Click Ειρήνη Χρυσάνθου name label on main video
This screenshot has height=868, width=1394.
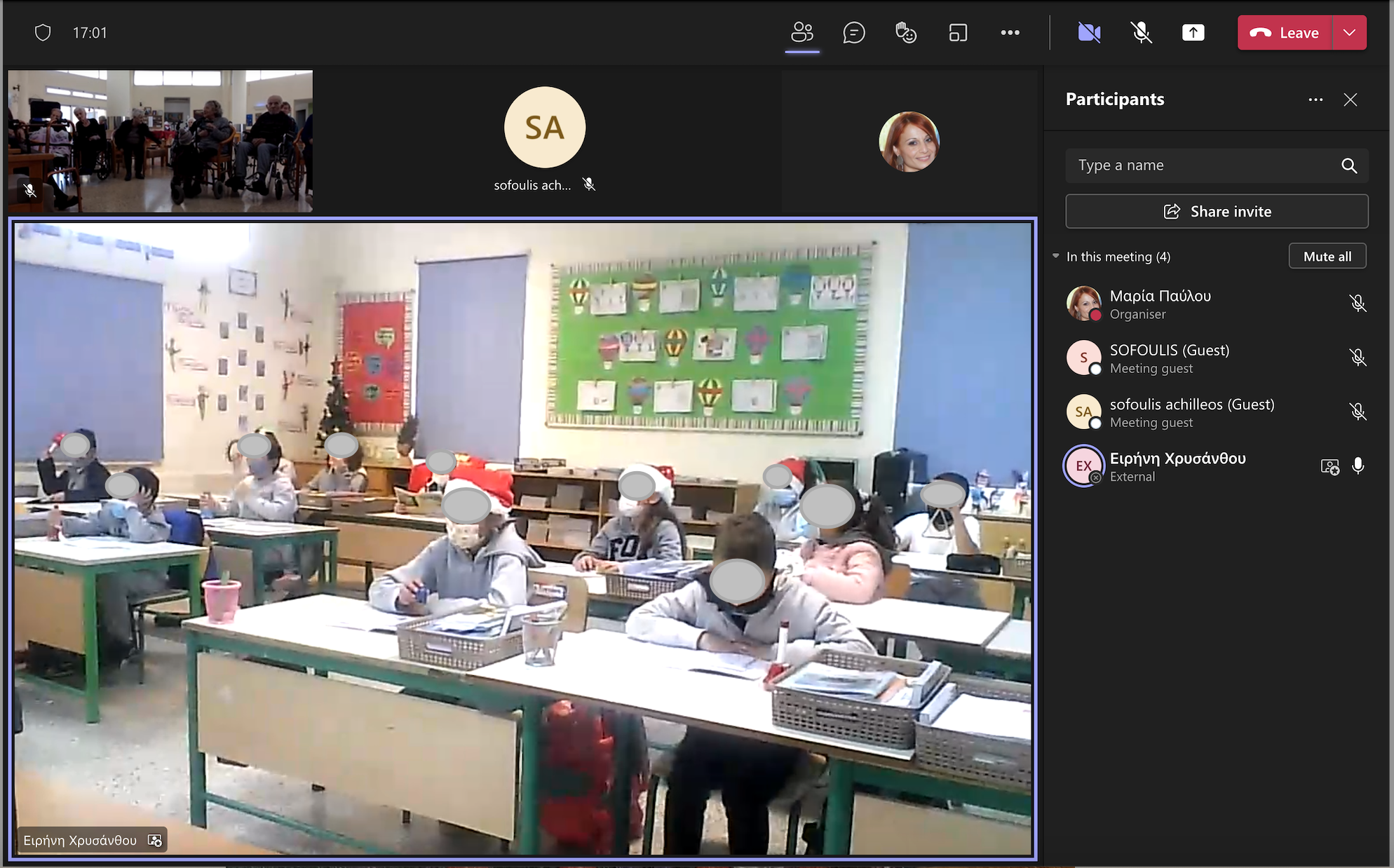[80, 840]
